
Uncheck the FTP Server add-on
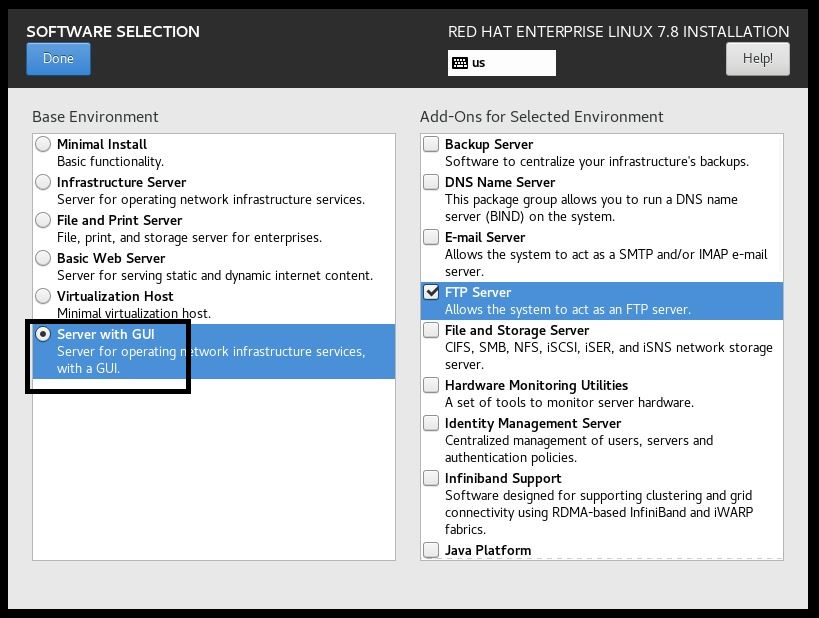pyautogui.click(x=431, y=292)
